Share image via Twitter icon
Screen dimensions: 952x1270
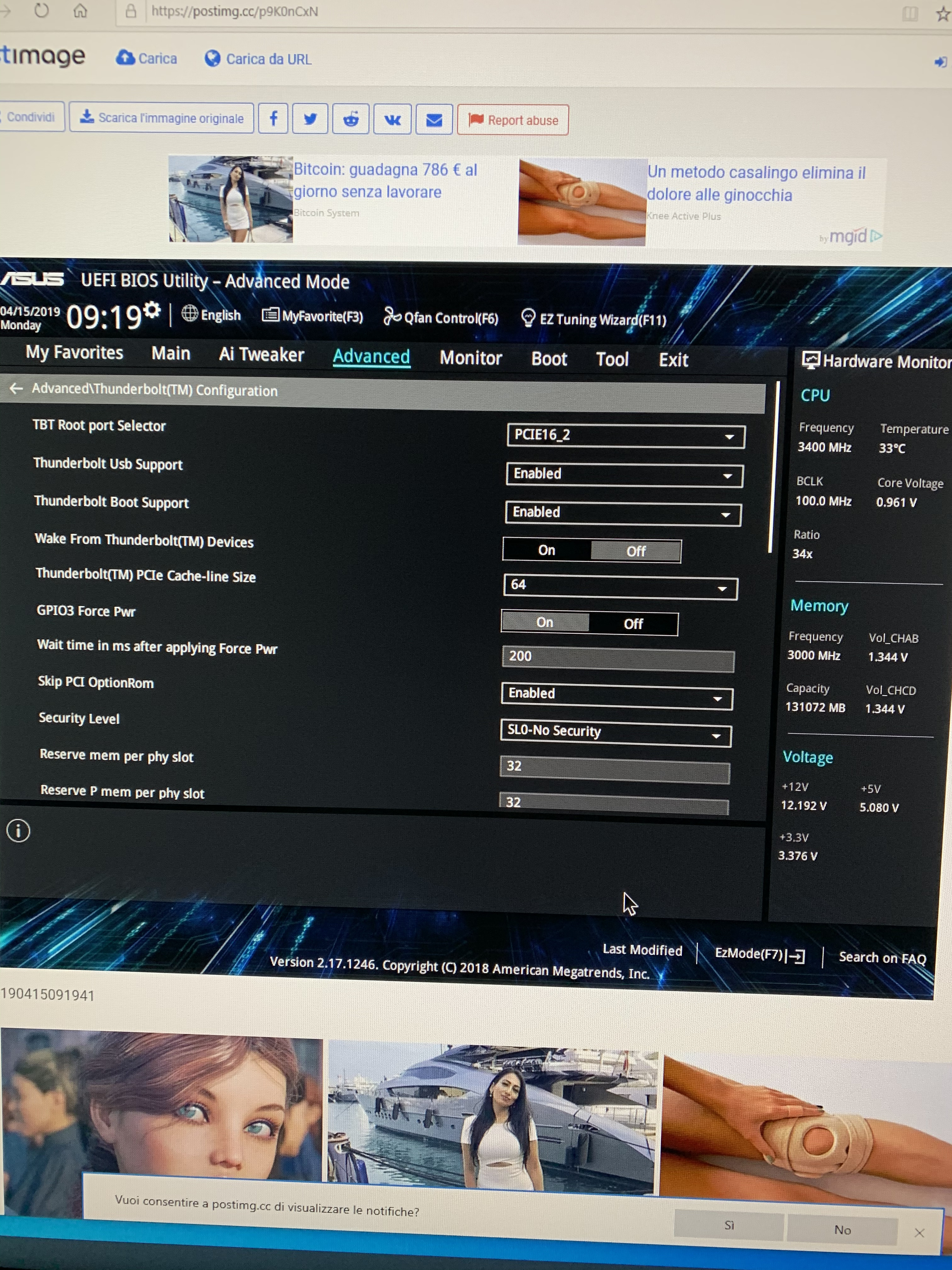(310, 119)
